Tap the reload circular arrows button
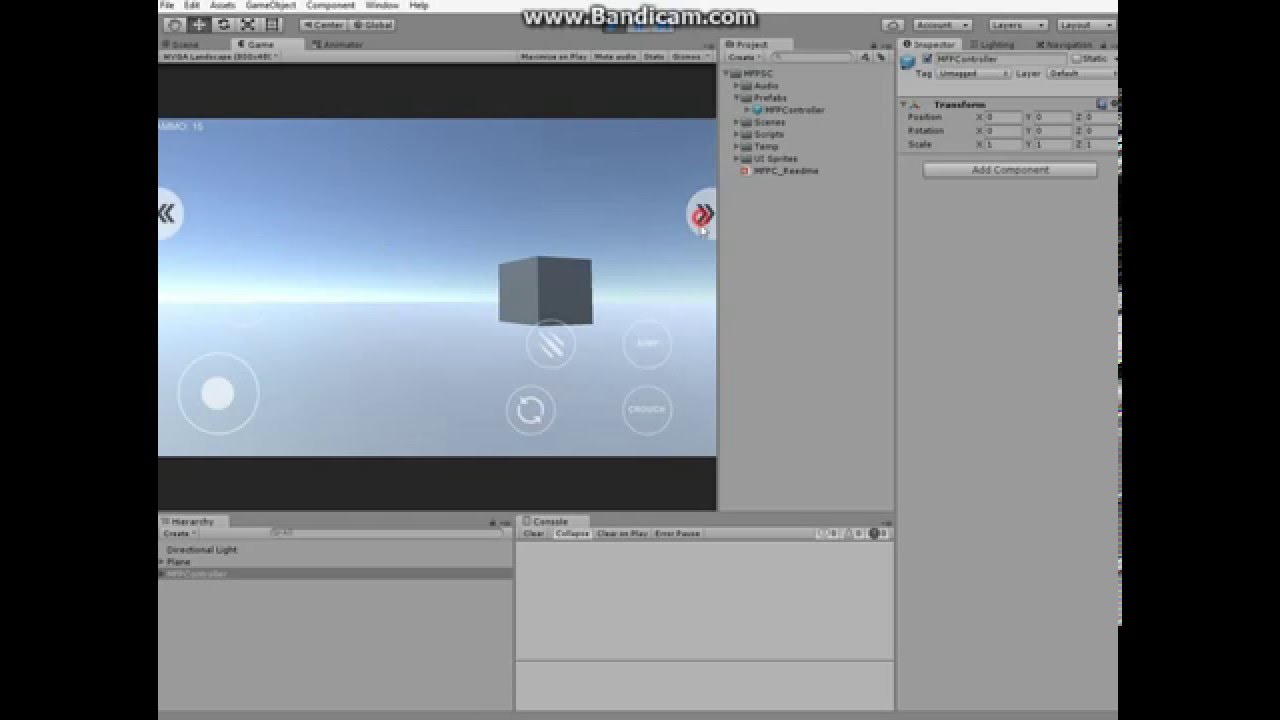This screenshot has height=720, width=1280. click(531, 410)
